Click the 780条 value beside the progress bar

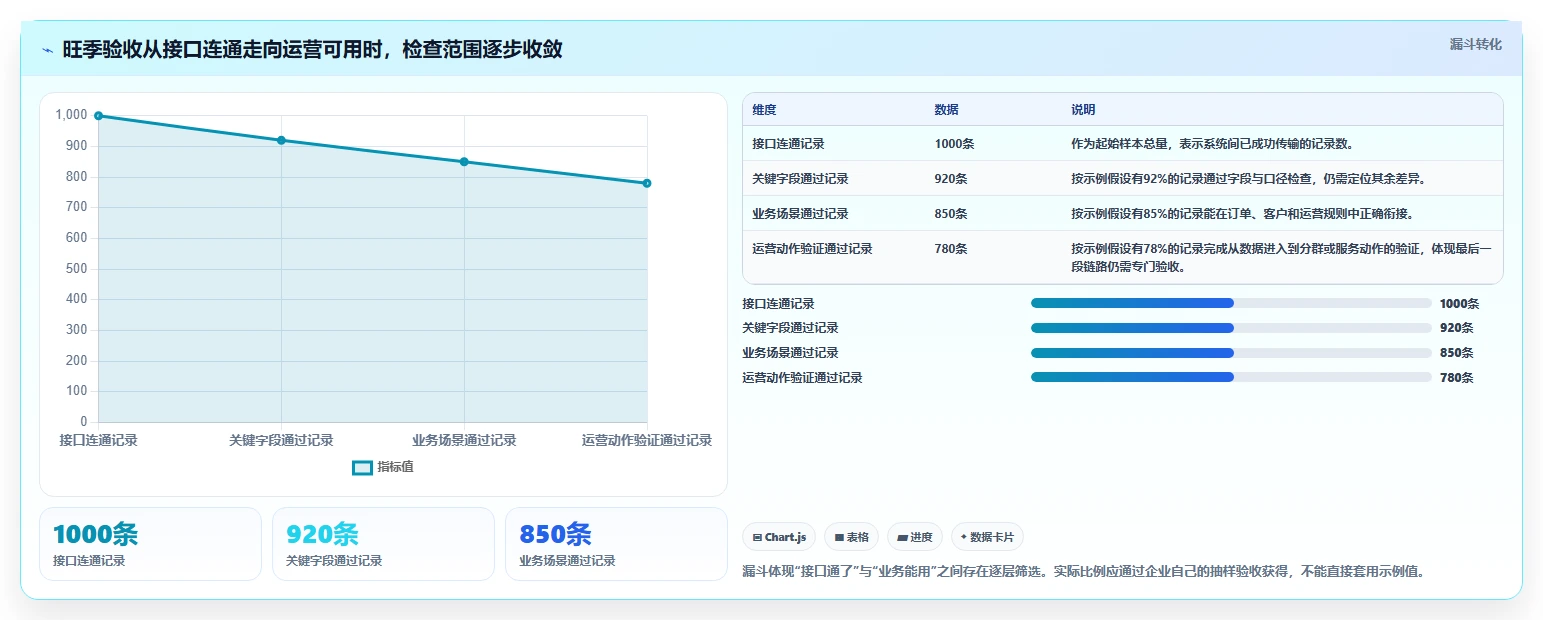click(1456, 378)
